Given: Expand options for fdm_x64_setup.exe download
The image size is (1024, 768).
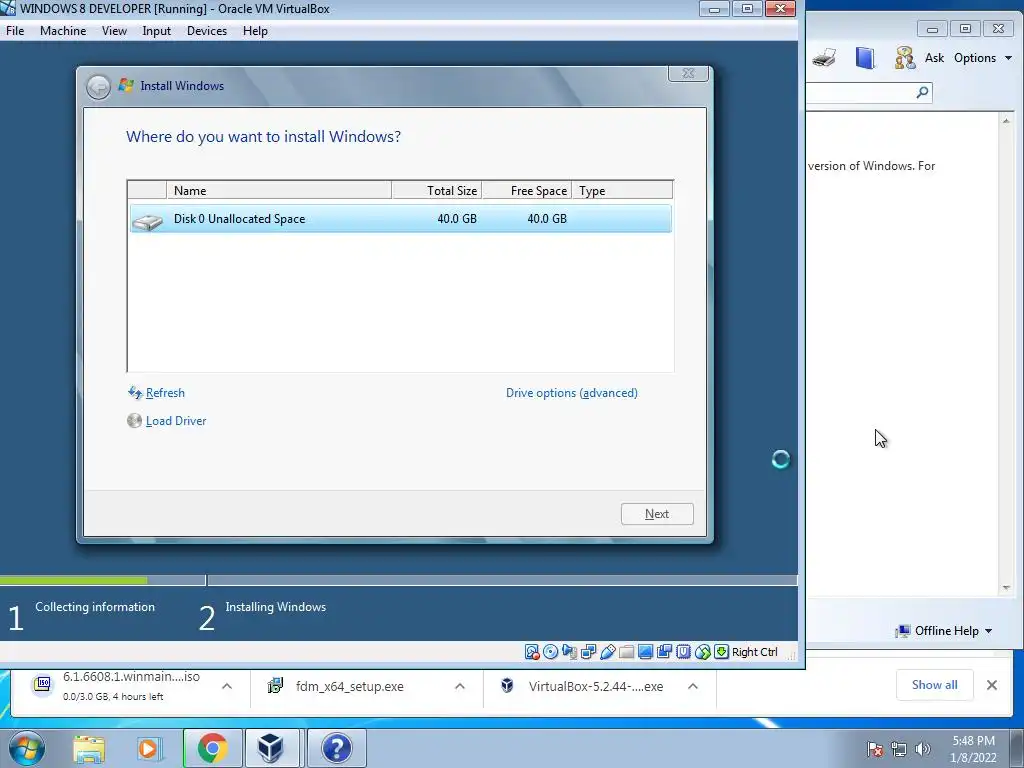Looking at the screenshot, I should click(x=460, y=686).
